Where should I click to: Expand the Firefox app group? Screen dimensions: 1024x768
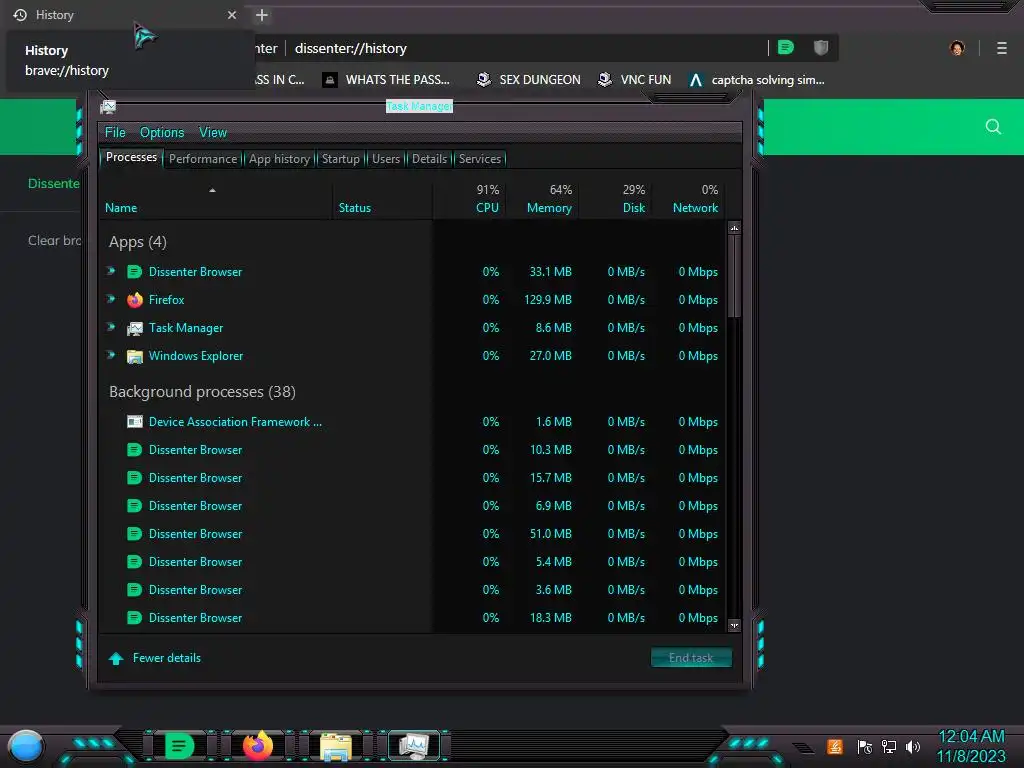point(111,299)
